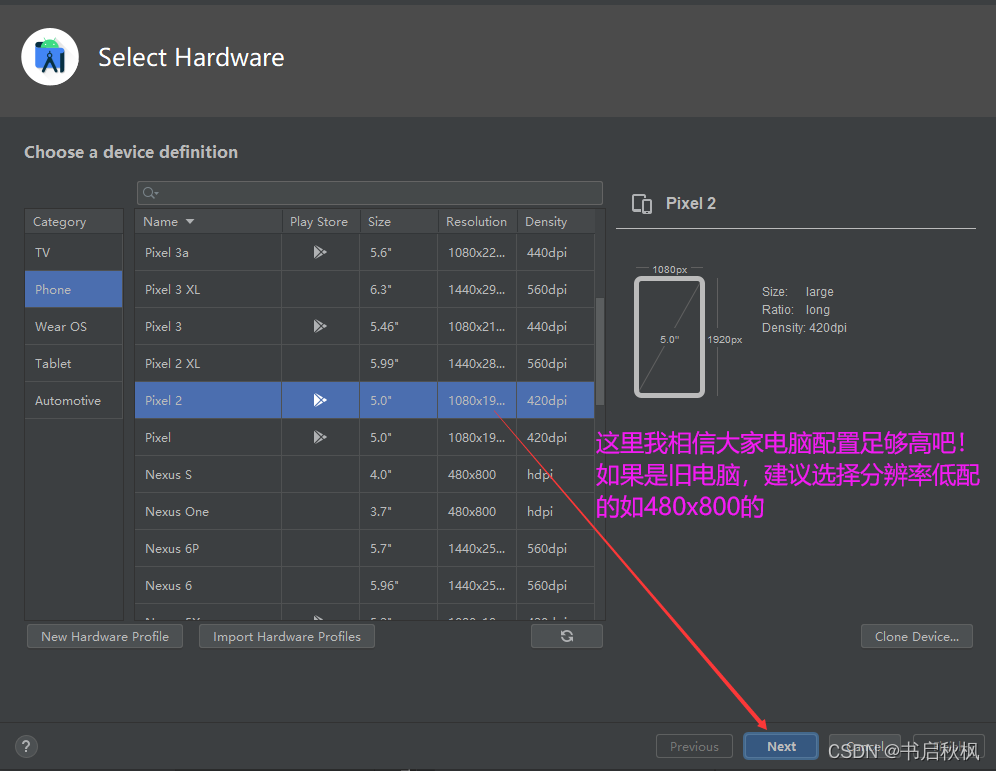Image resolution: width=996 pixels, height=771 pixels.
Task: Select the Tablet category
Action: (x=74, y=363)
